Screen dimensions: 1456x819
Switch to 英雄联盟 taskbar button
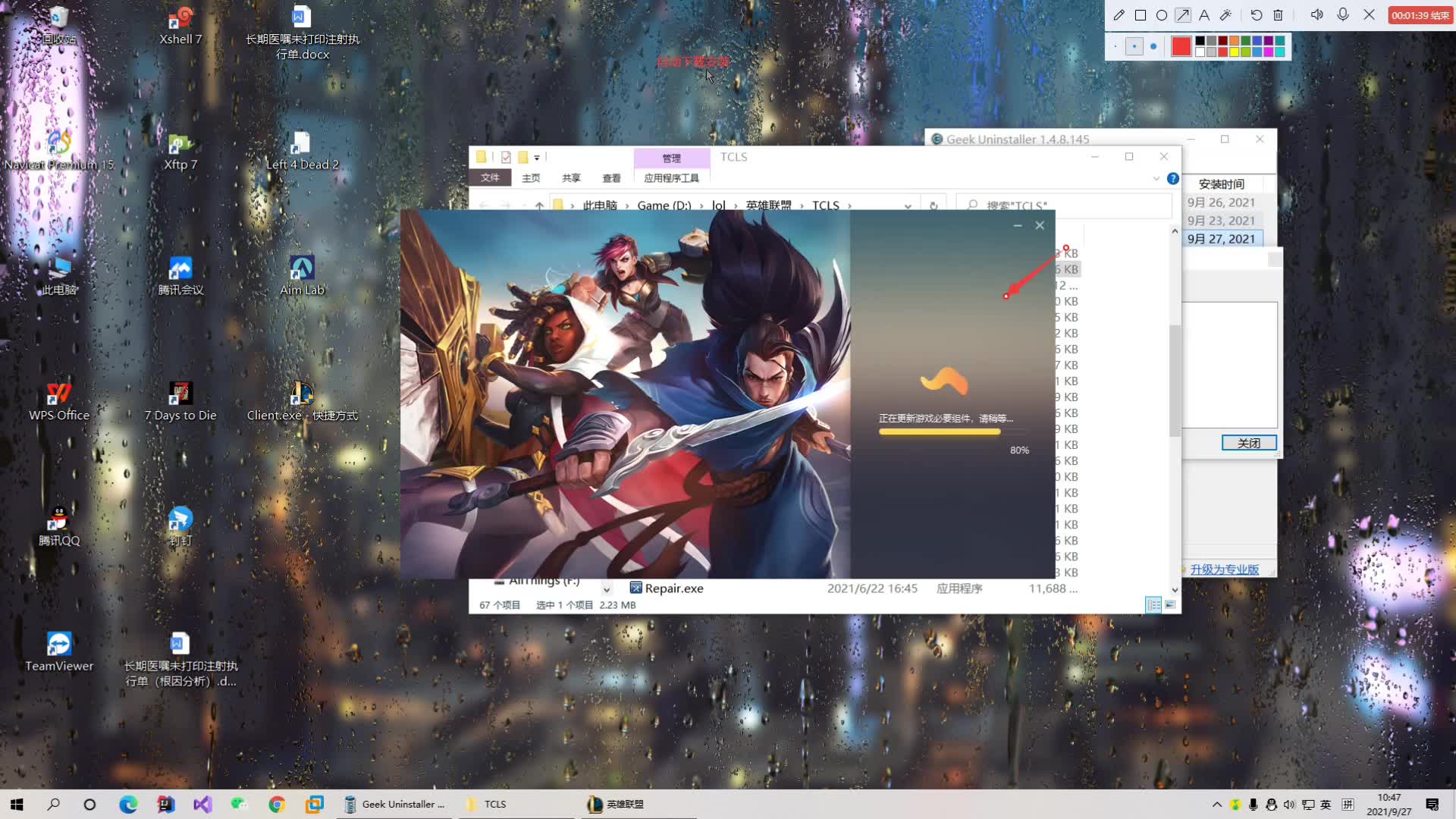pos(638,805)
